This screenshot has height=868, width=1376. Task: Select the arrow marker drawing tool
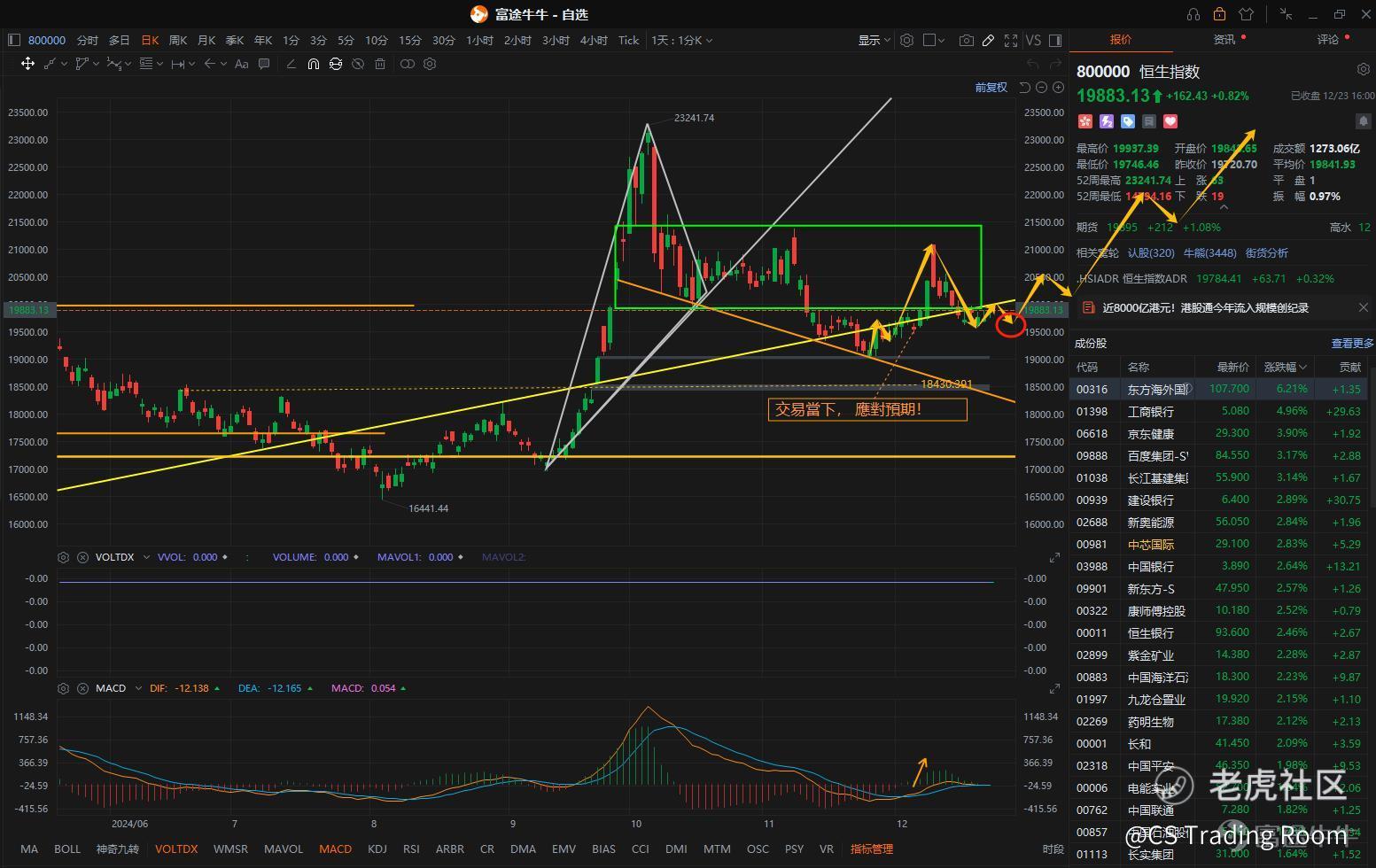[x=209, y=64]
